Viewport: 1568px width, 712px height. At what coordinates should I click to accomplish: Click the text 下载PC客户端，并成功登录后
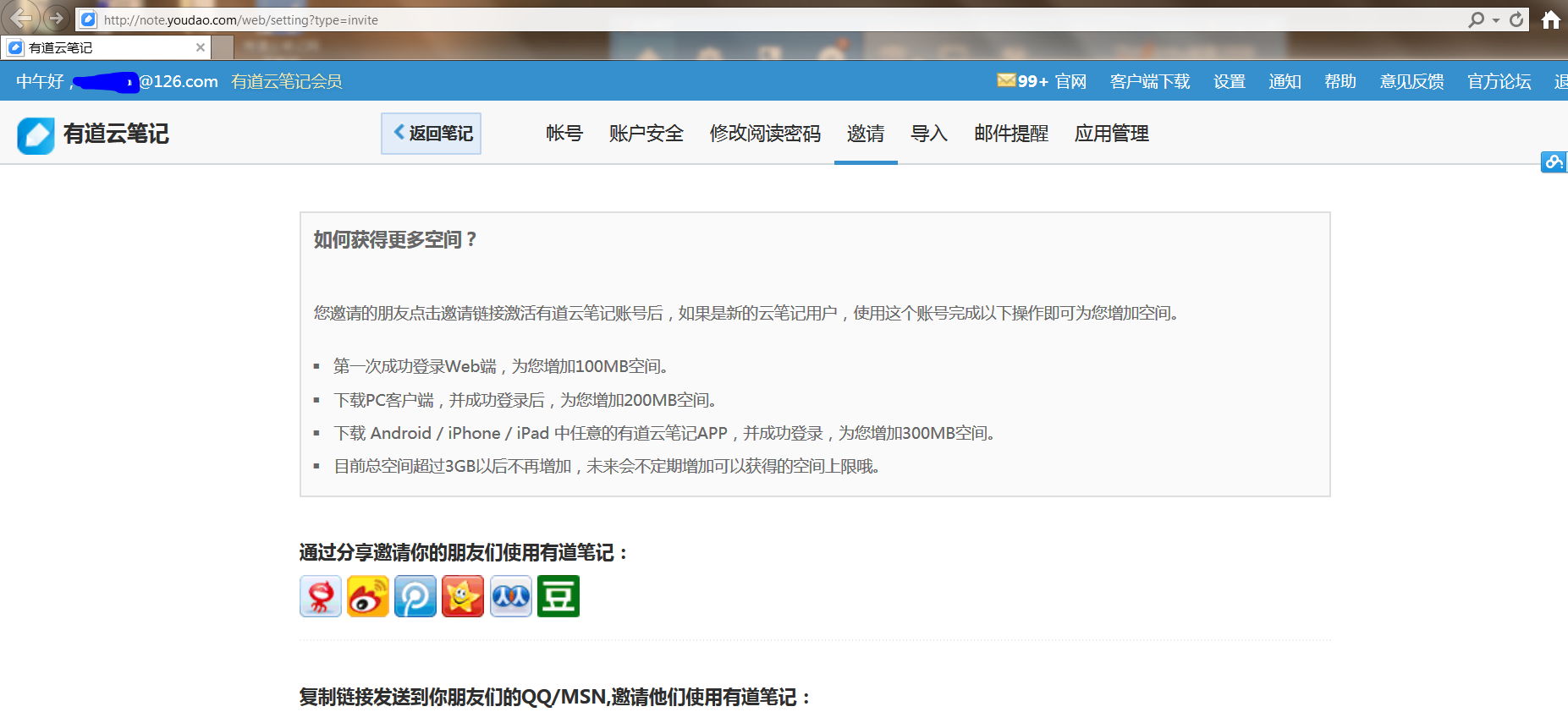click(439, 400)
